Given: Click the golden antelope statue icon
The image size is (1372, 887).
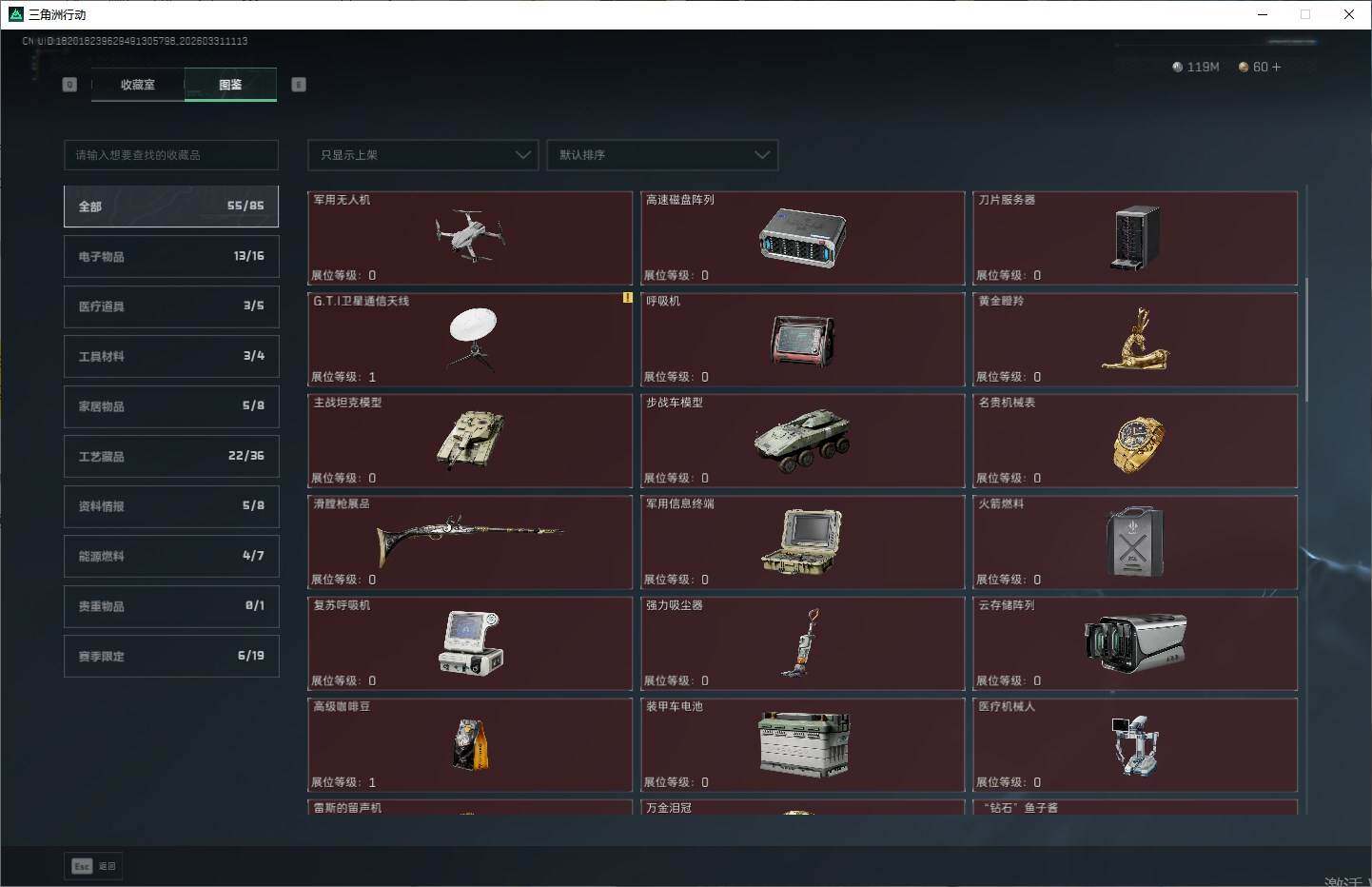Looking at the screenshot, I should 1135,341.
